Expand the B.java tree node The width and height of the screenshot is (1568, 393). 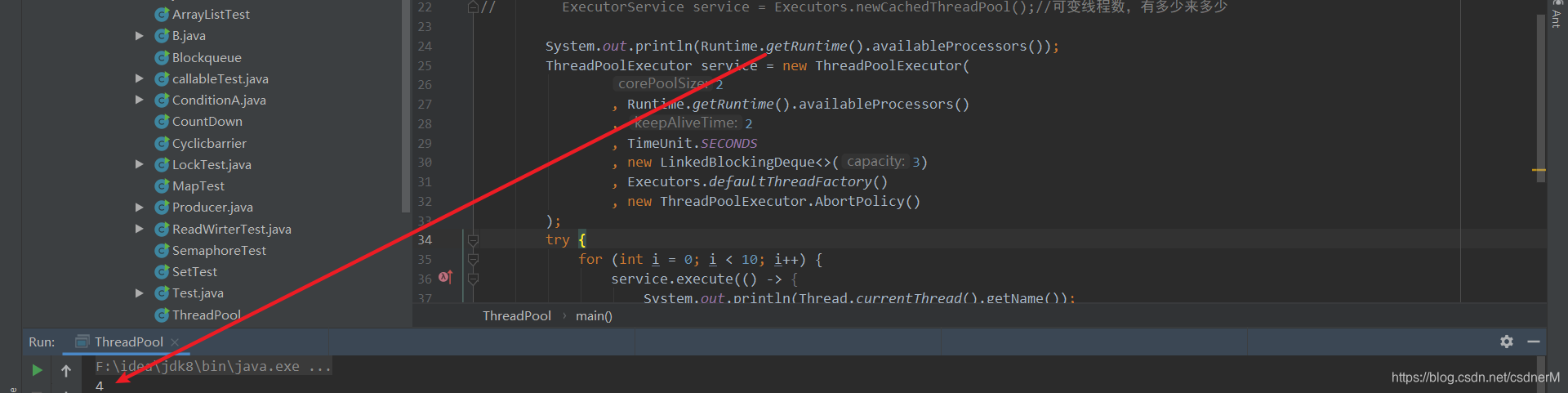(x=139, y=36)
